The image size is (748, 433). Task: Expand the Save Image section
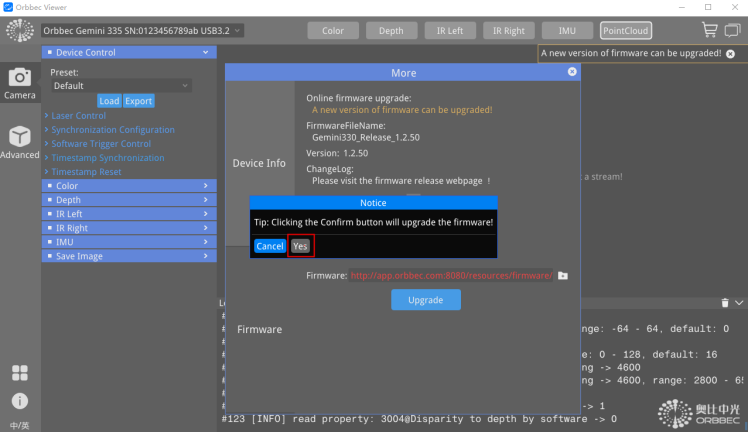(128, 256)
